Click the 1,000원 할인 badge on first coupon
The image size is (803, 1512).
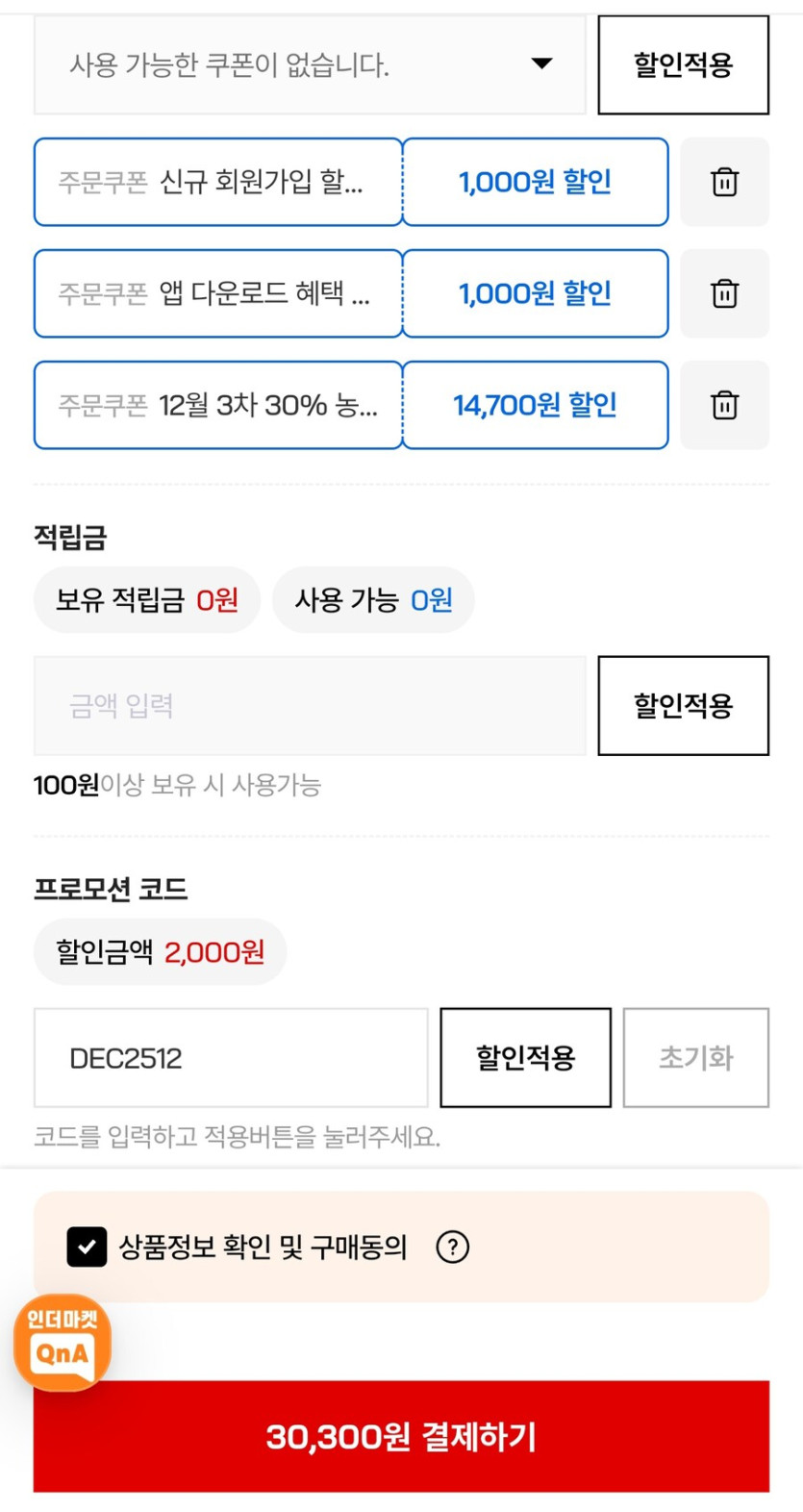click(x=535, y=183)
